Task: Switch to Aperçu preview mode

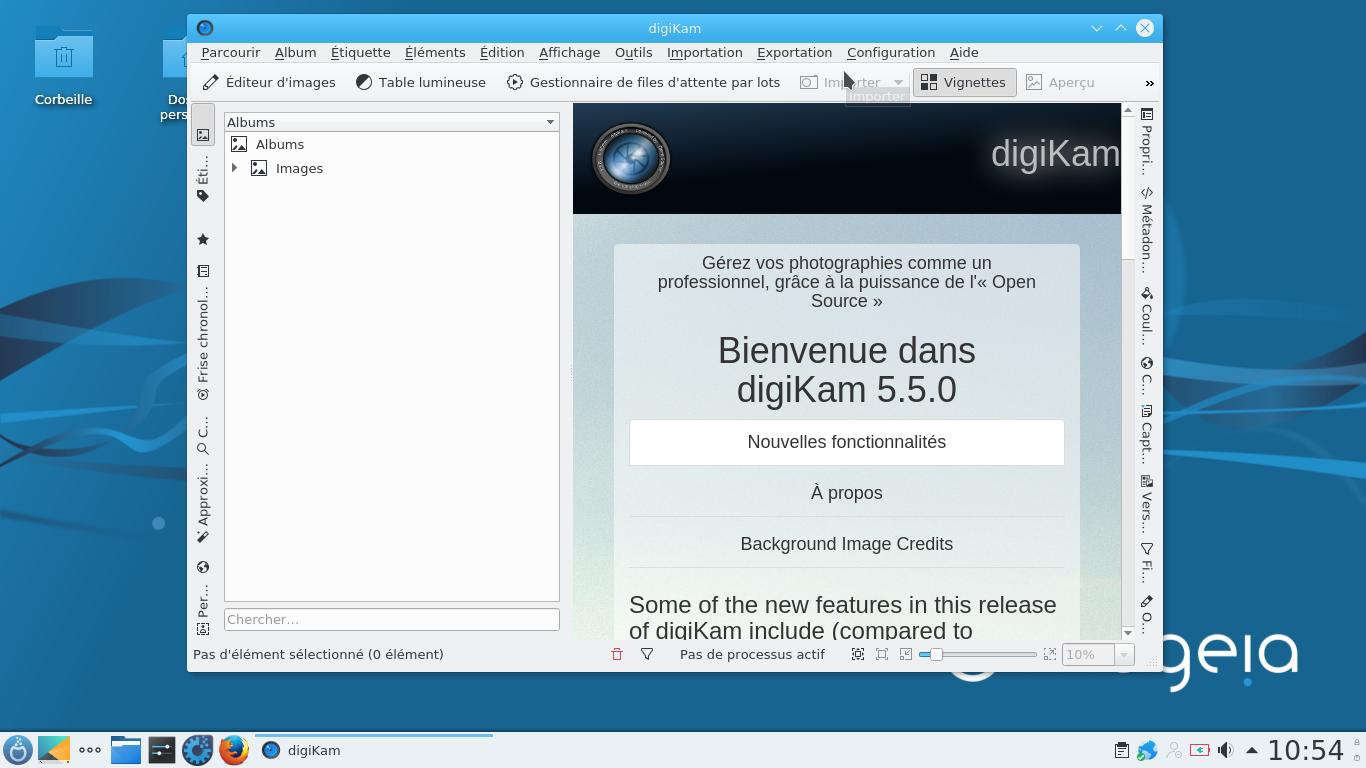Action: pyautogui.click(x=1060, y=82)
